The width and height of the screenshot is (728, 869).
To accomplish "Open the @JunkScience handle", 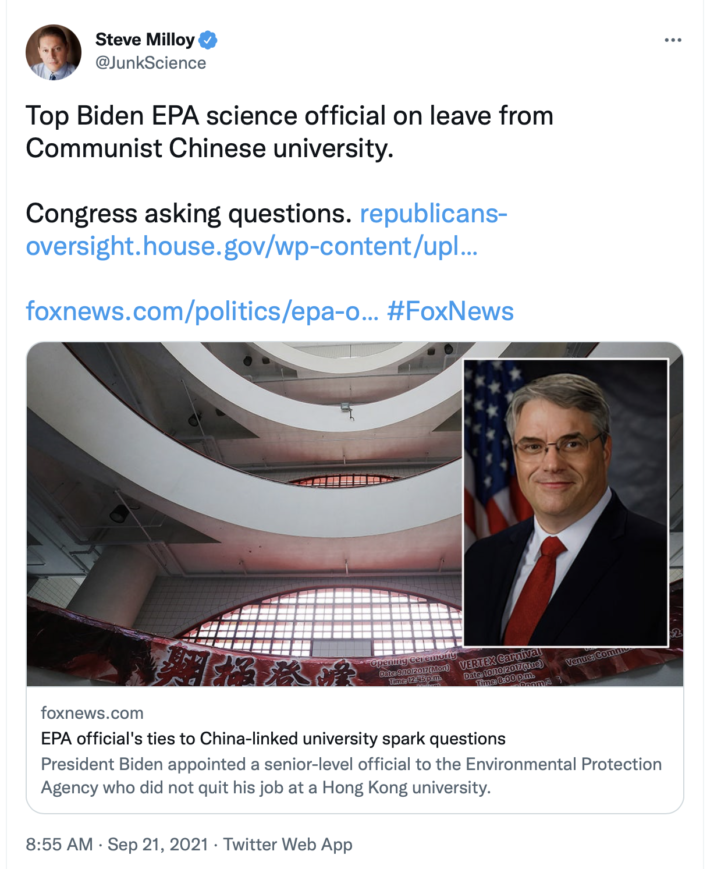I will [151, 63].
